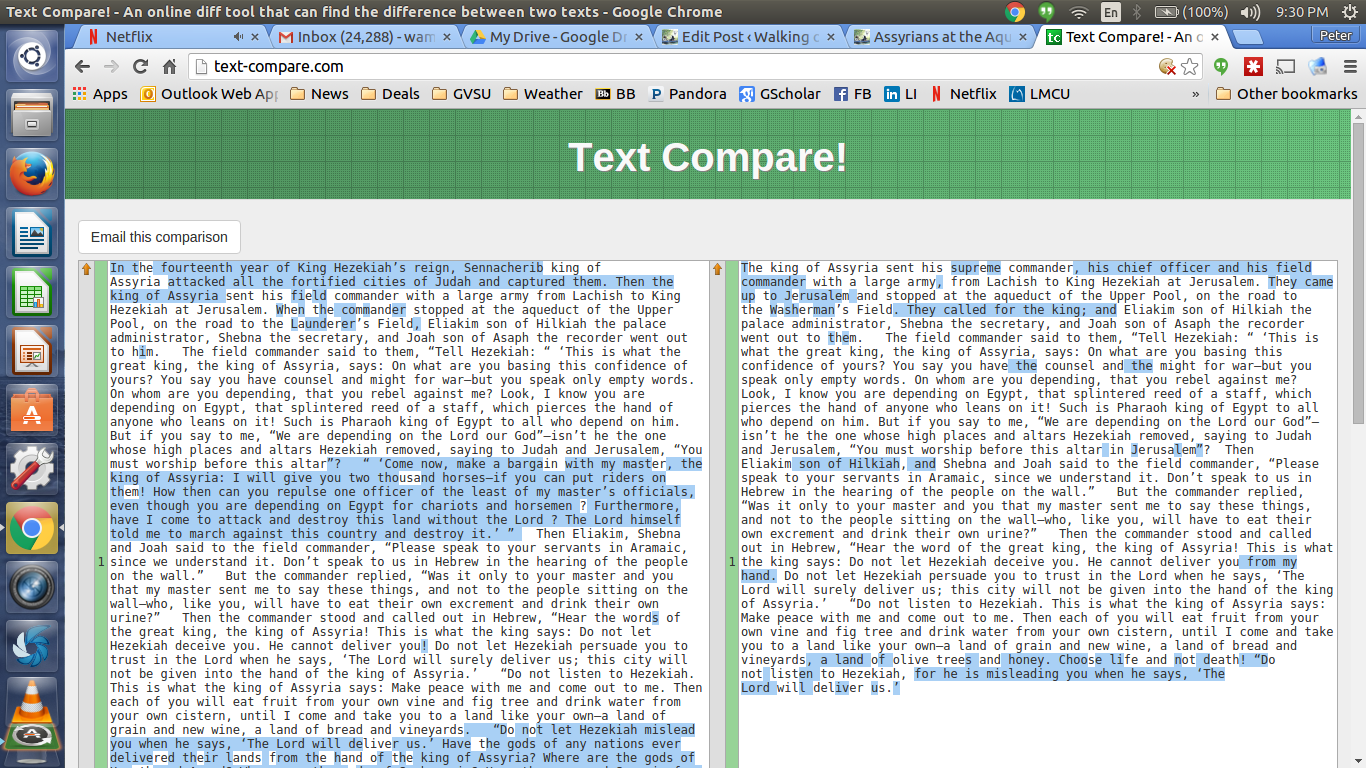Open the News bookmarks folder

pos(319,94)
